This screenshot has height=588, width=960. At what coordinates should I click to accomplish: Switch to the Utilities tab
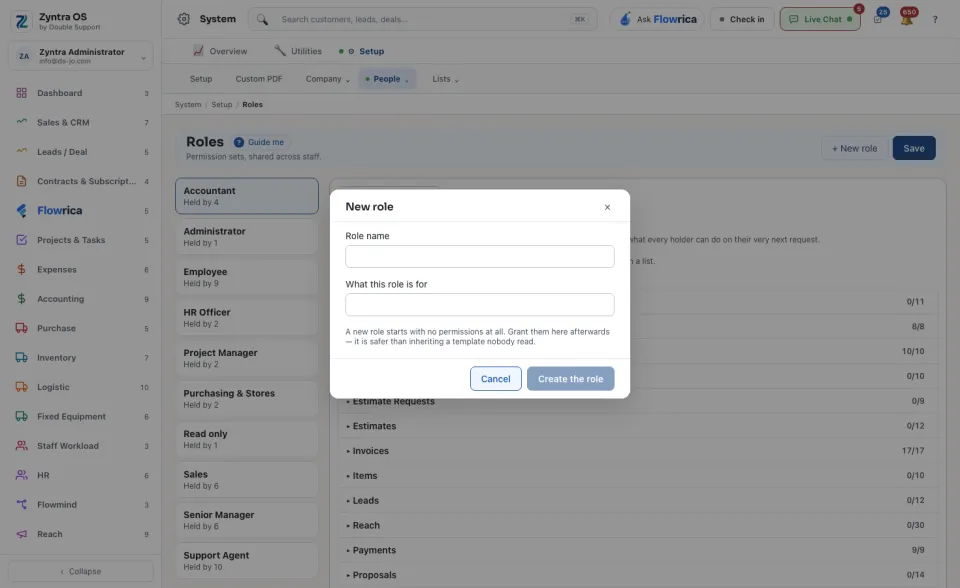coord(298,51)
